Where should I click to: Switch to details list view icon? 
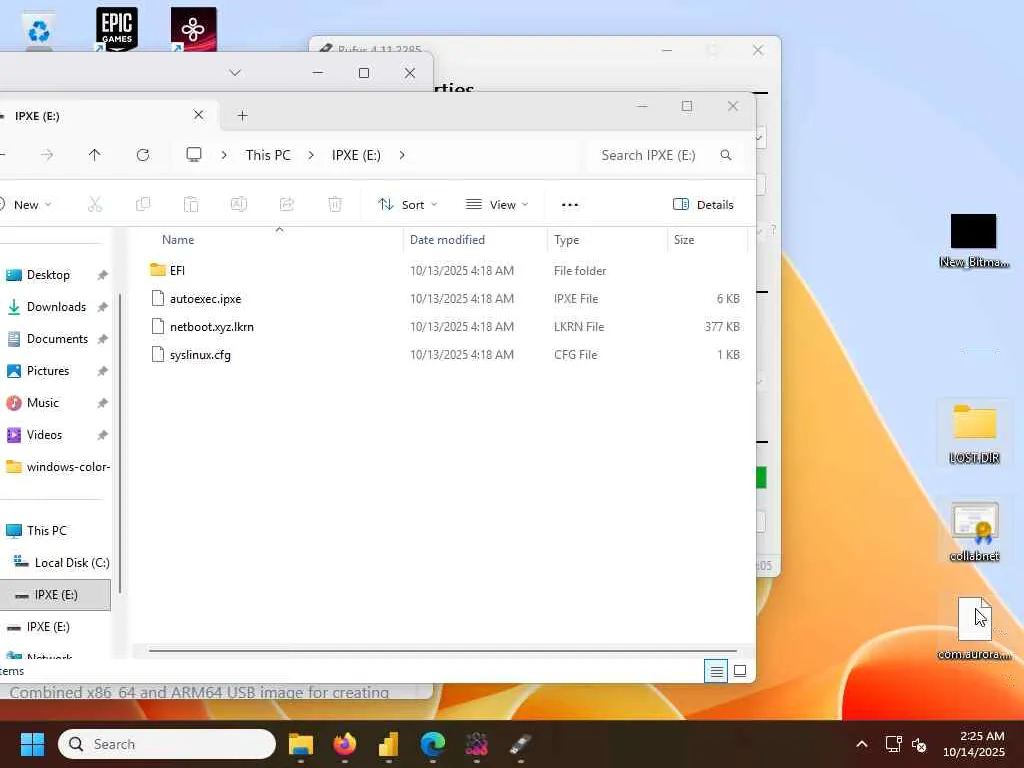point(716,671)
